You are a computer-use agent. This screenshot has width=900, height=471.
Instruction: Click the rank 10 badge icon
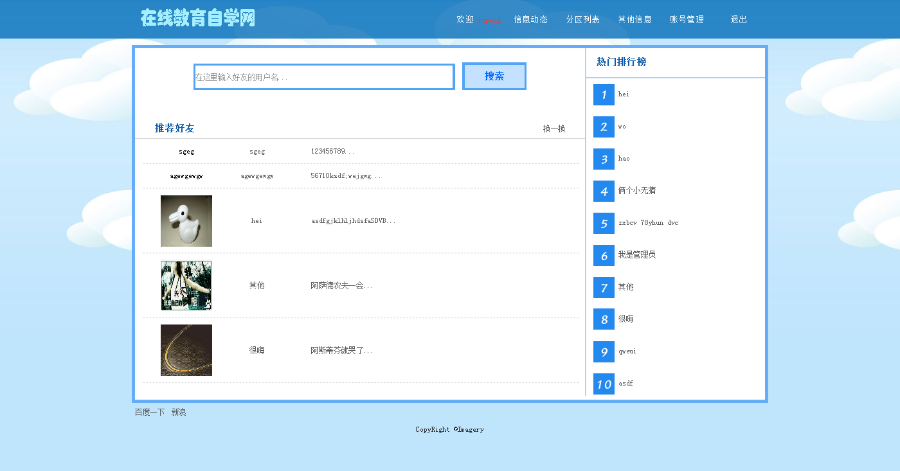603,384
